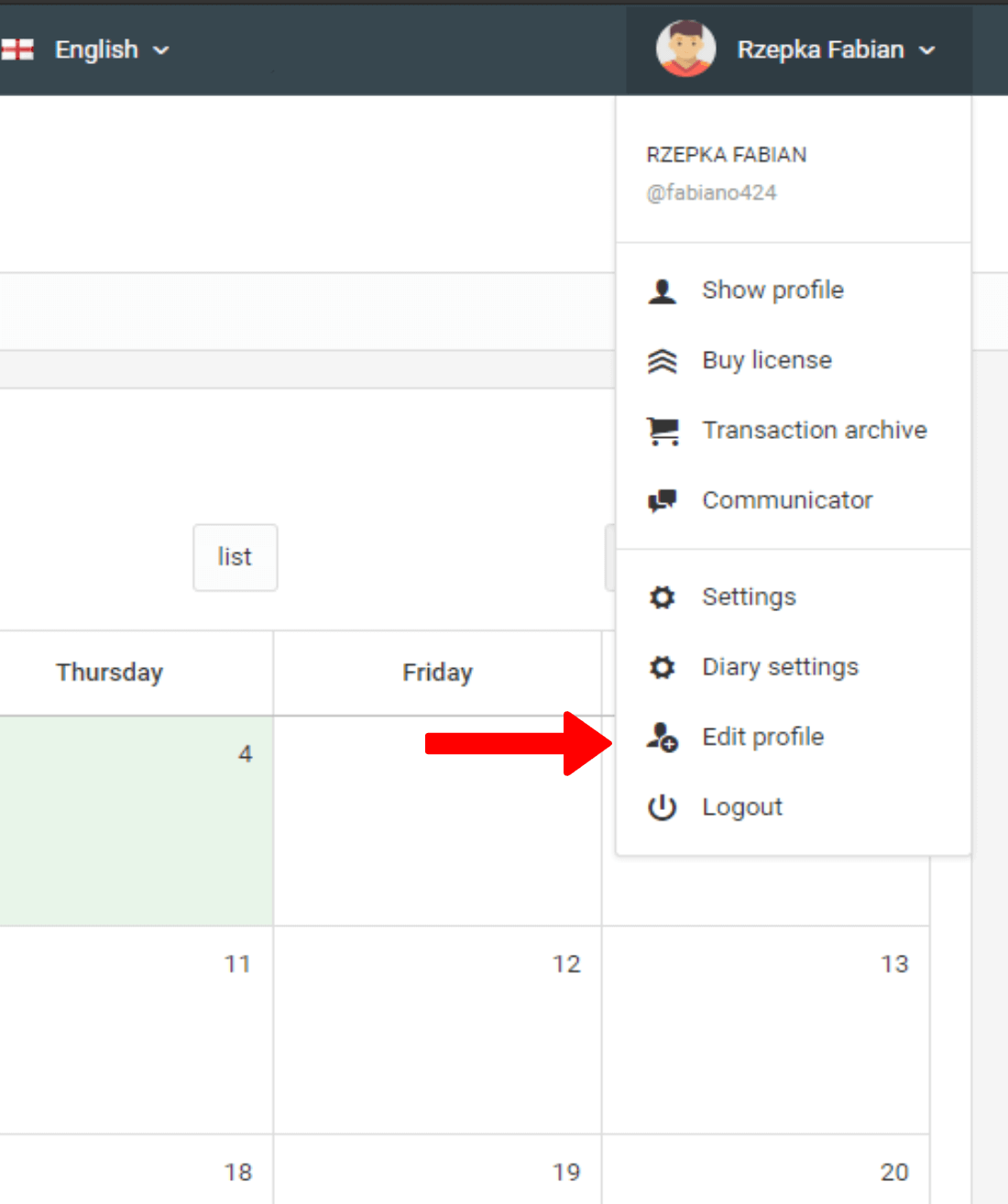Open the English language dropdown
Screen dimensions: 1008x1204
coord(110,49)
